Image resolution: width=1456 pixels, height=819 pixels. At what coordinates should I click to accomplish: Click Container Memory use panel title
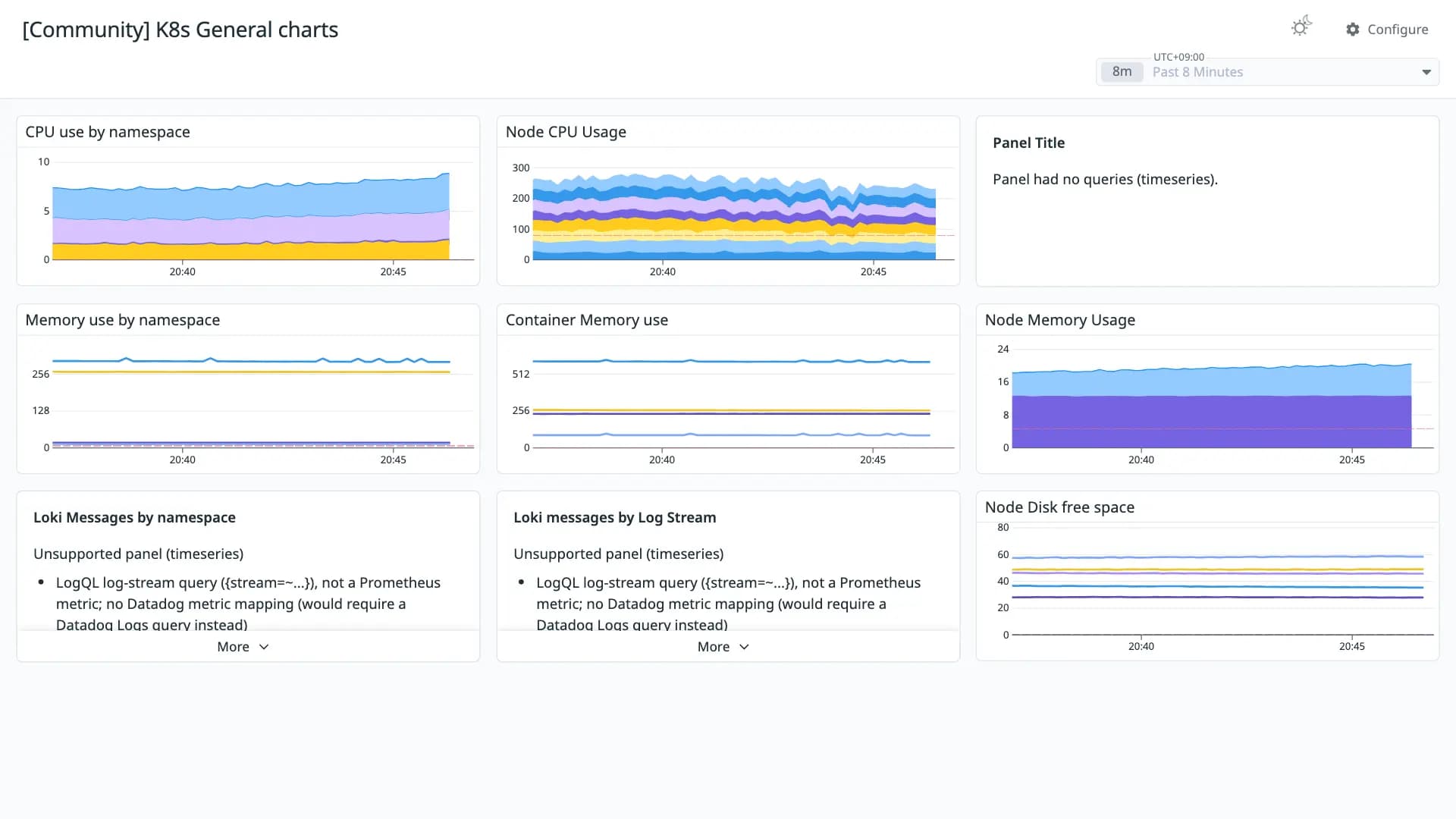(587, 320)
